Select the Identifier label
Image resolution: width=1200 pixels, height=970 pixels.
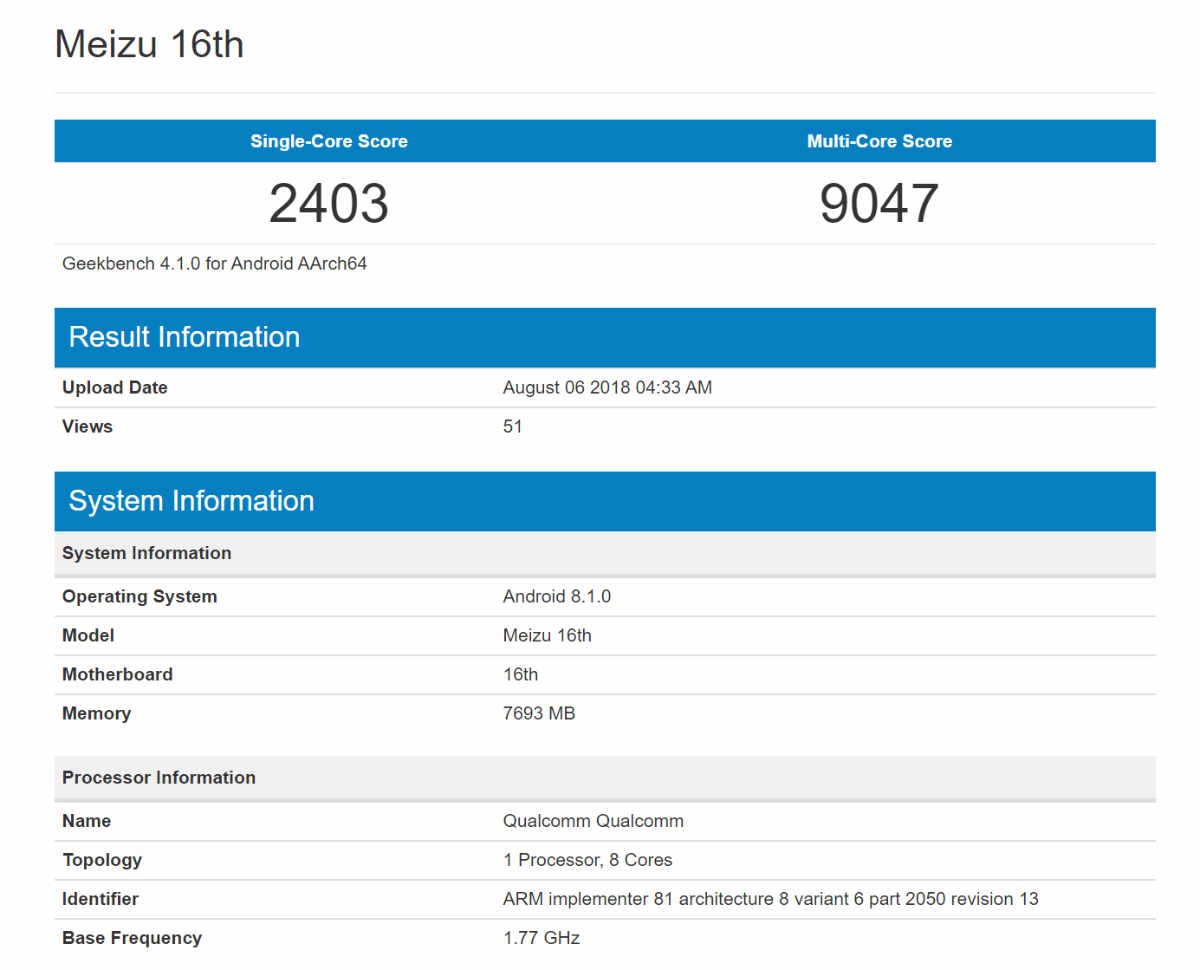(x=100, y=899)
